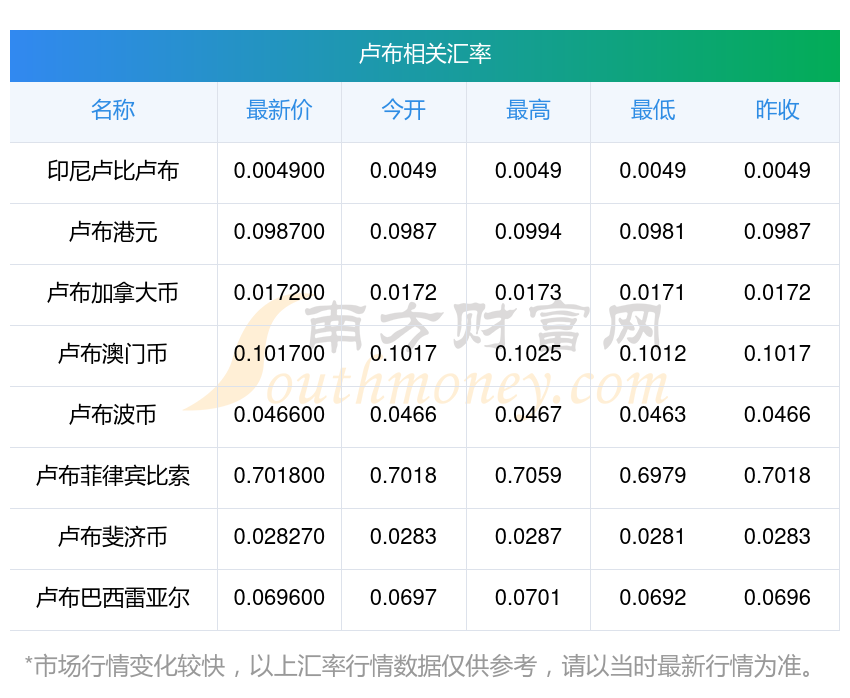Select the 卢布加拿大币 row name
The height and width of the screenshot is (698, 850).
click(x=113, y=293)
